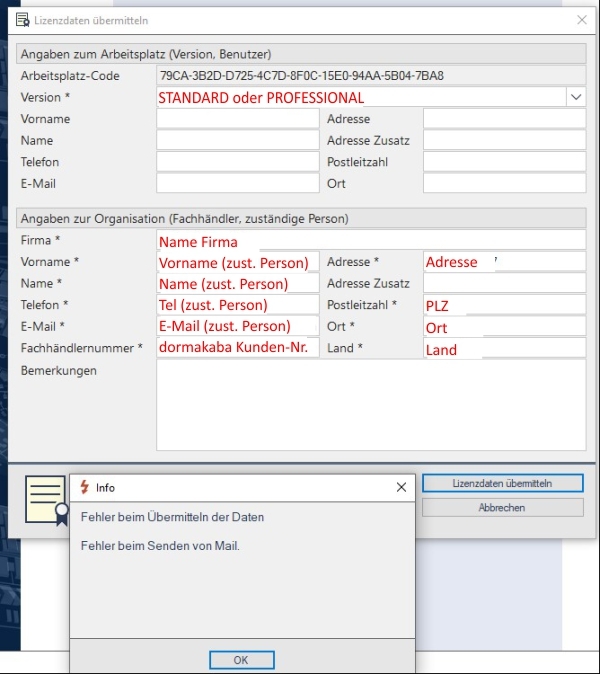Close the Info dialog with X
The height and width of the screenshot is (674, 600).
401,487
